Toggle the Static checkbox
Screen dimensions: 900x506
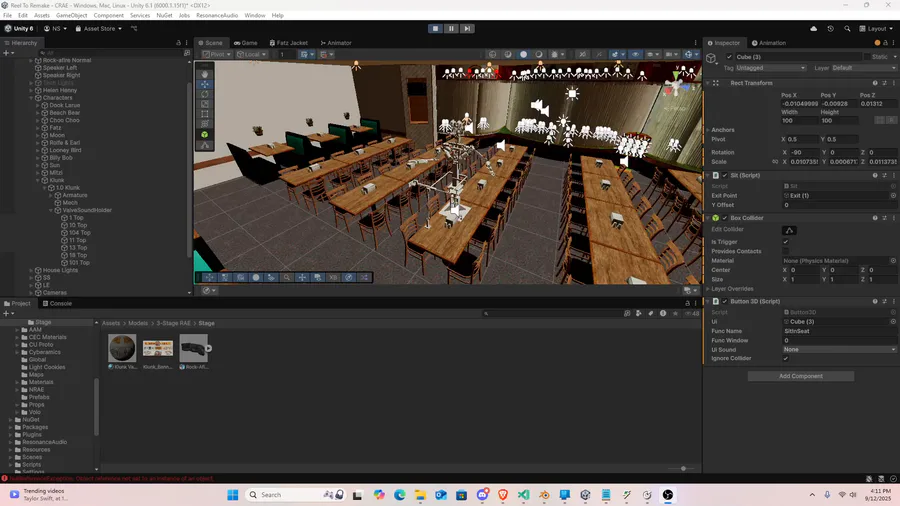pos(867,57)
